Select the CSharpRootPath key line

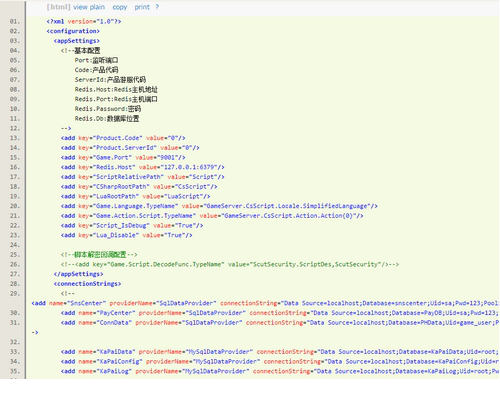tap(139, 186)
